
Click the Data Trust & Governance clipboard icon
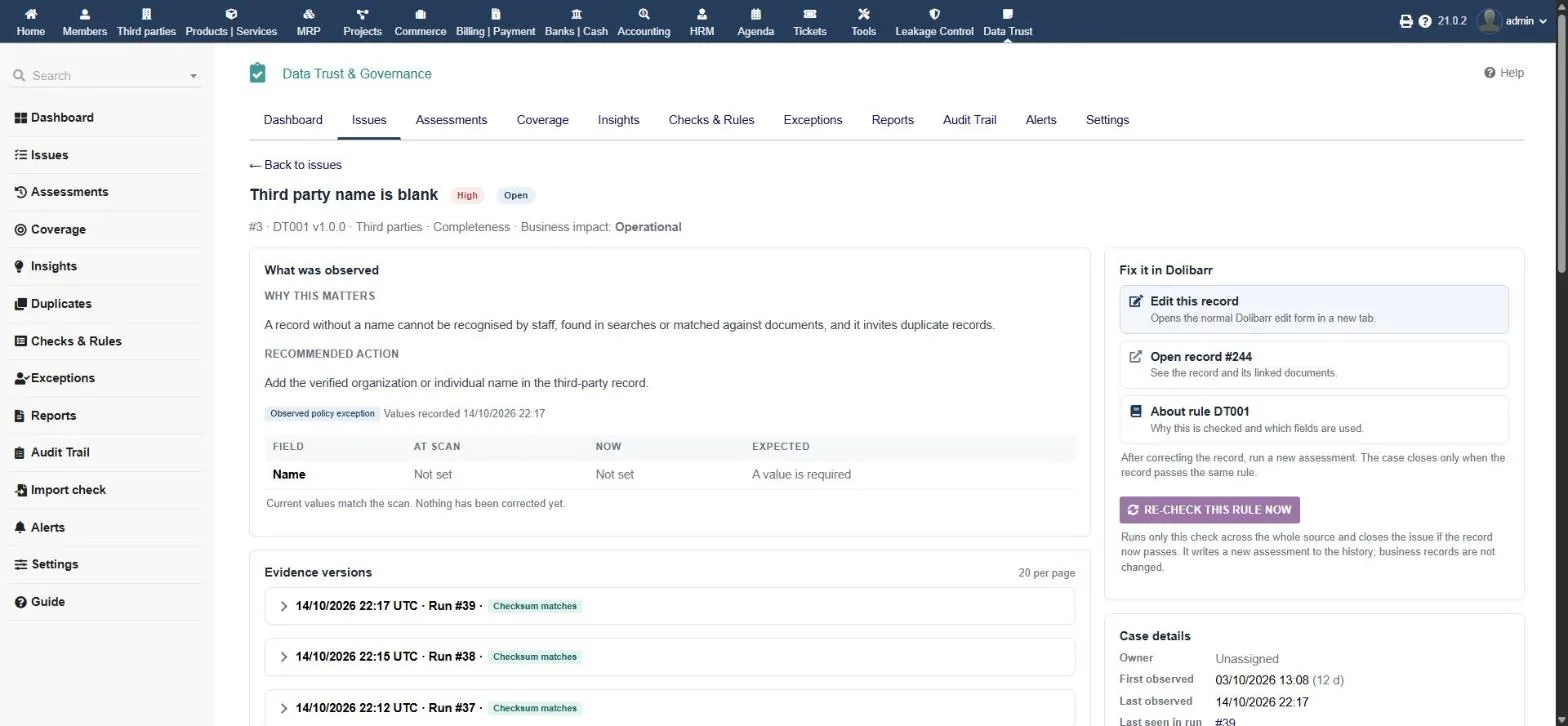point(258,73)
